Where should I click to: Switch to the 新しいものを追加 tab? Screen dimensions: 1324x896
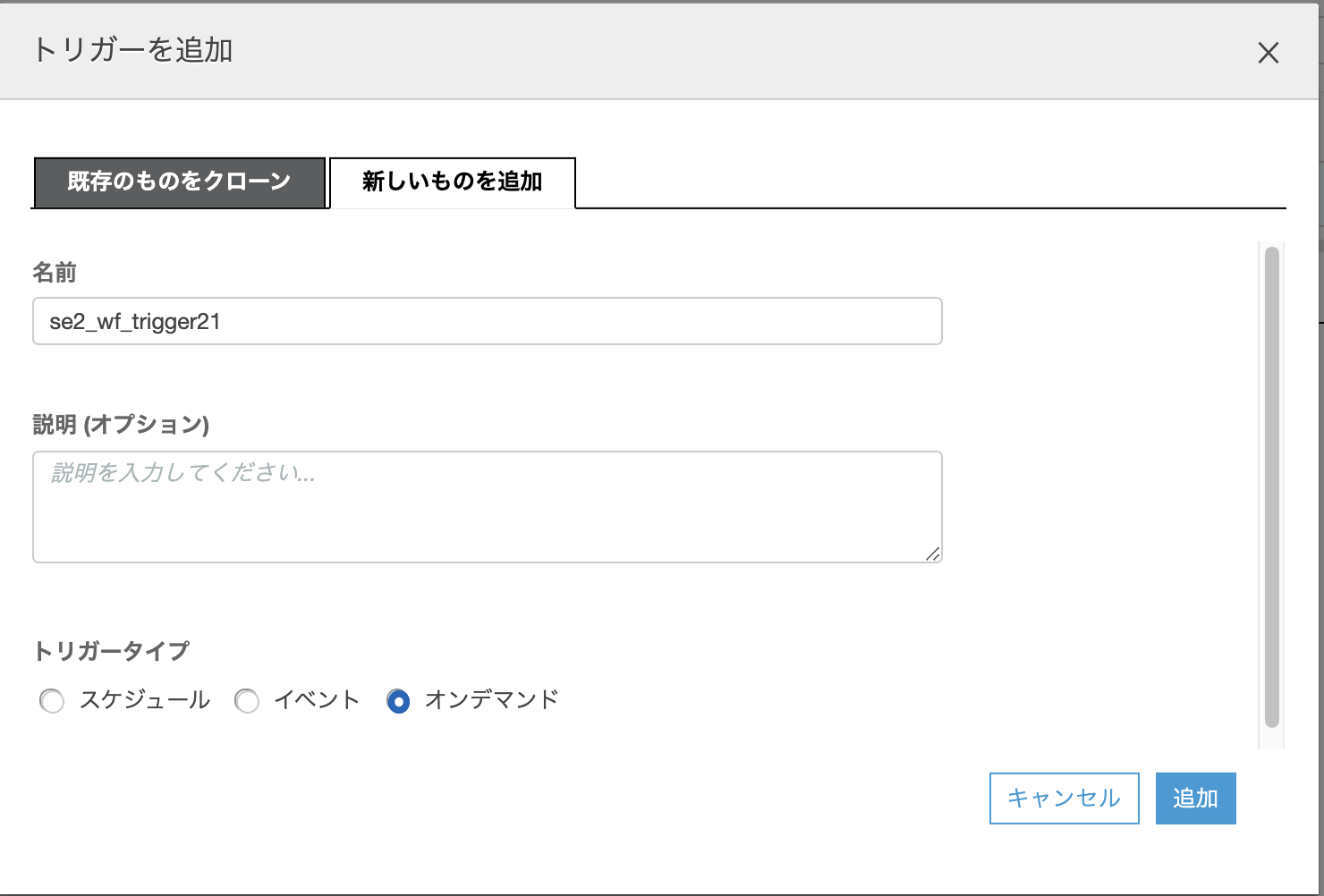click(x=451, y=182)
